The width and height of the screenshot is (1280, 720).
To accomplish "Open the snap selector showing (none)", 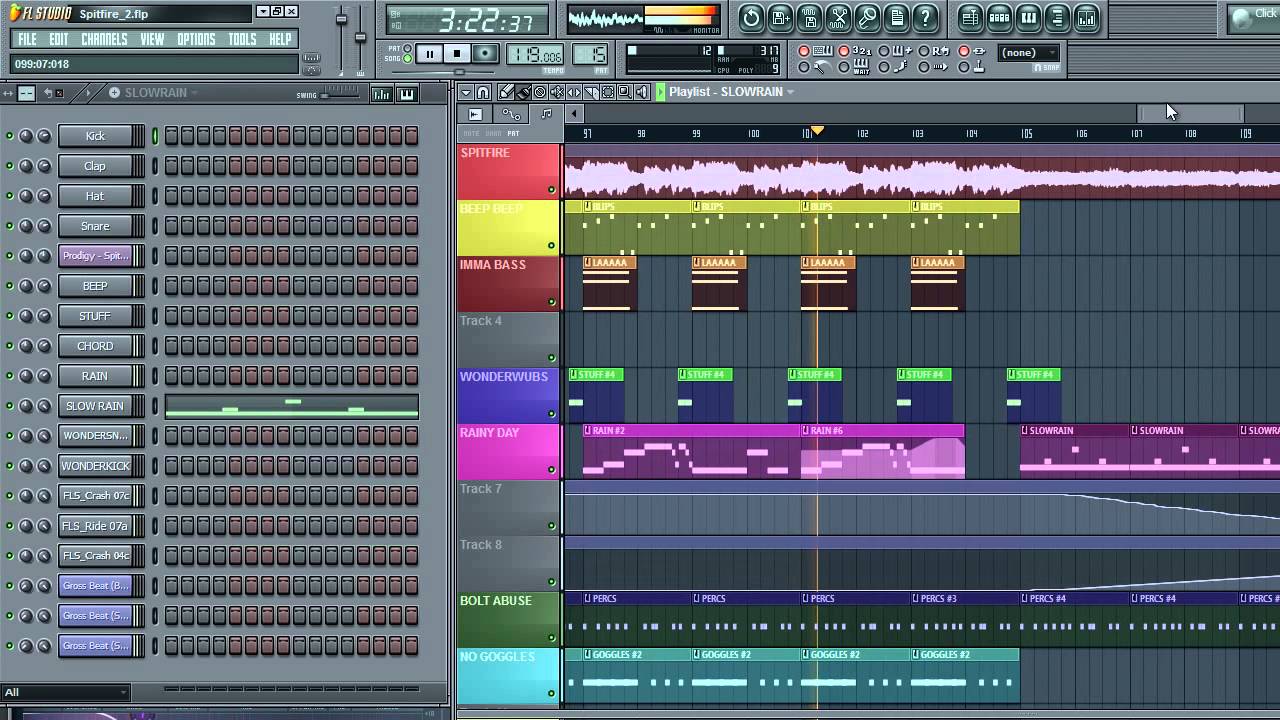I will click(1029, 53).
